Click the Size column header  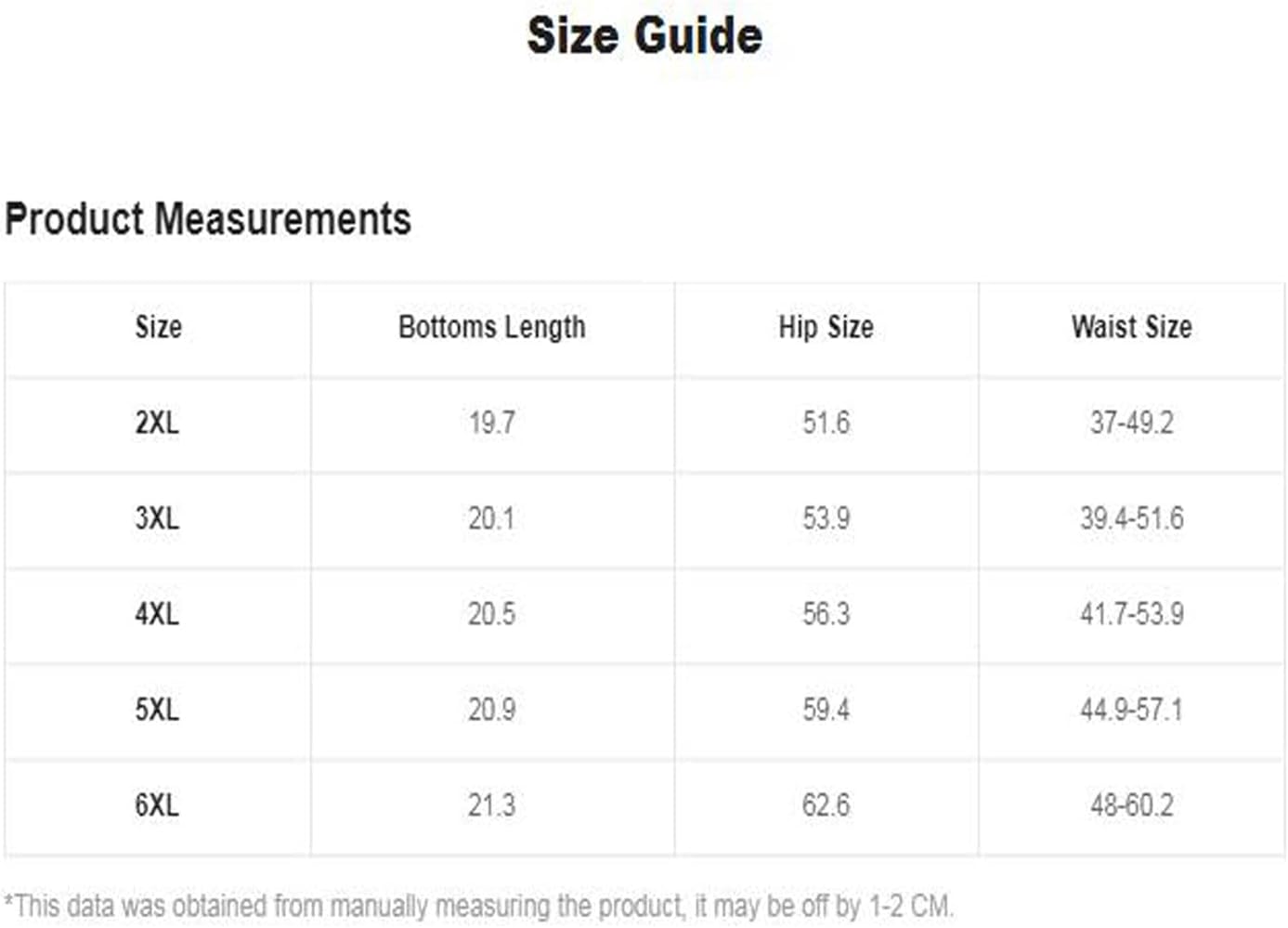[158, 327]
